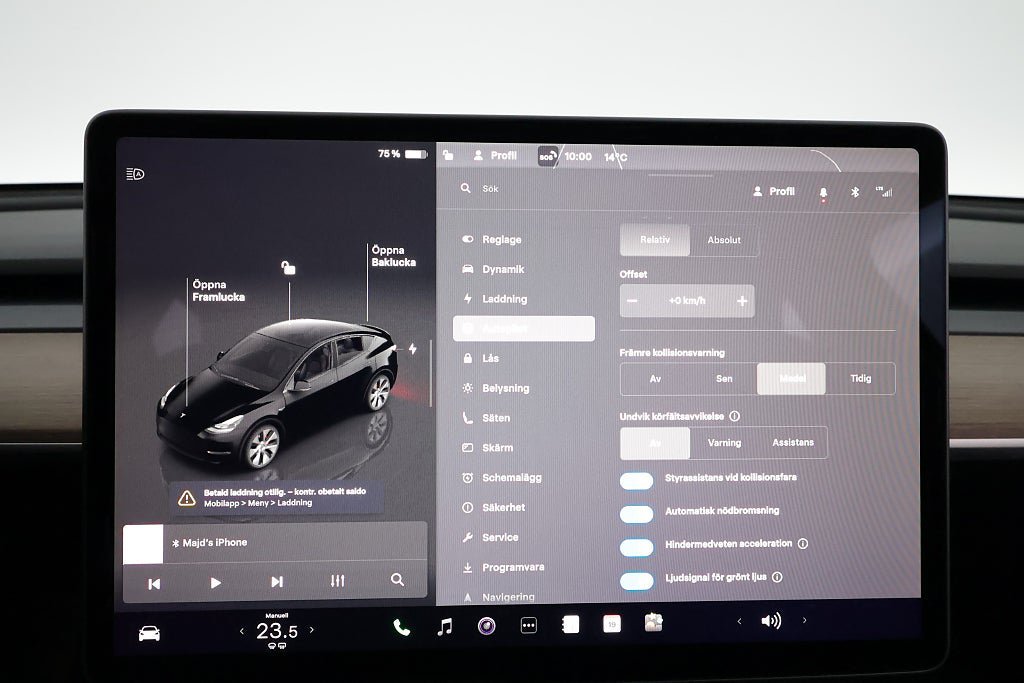
Task: Increase cabin temperature with right chevron
Action: 312,630
